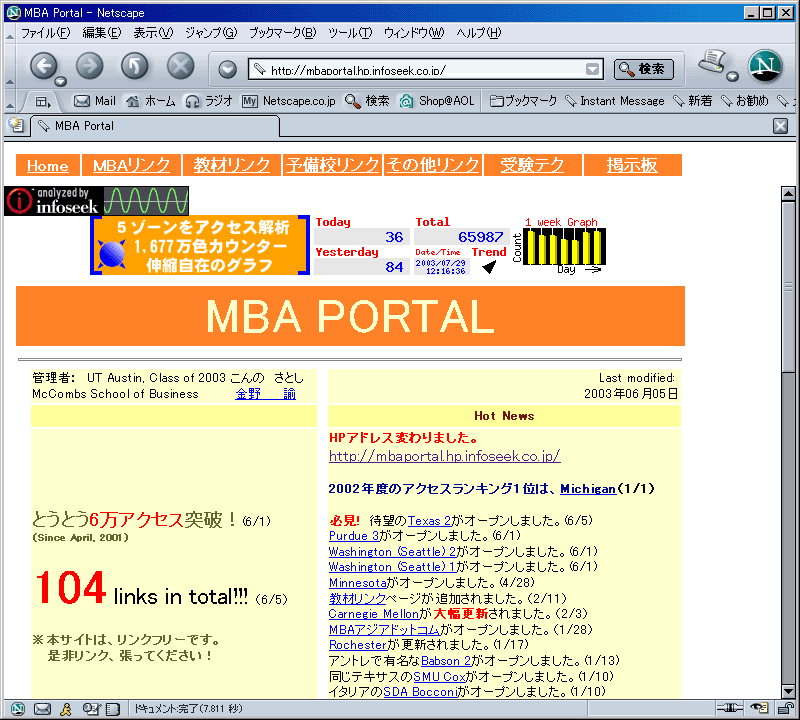This screenshot has height=720, width=800.
Task: Click the Texas 2 link
Action: (429, 521)
